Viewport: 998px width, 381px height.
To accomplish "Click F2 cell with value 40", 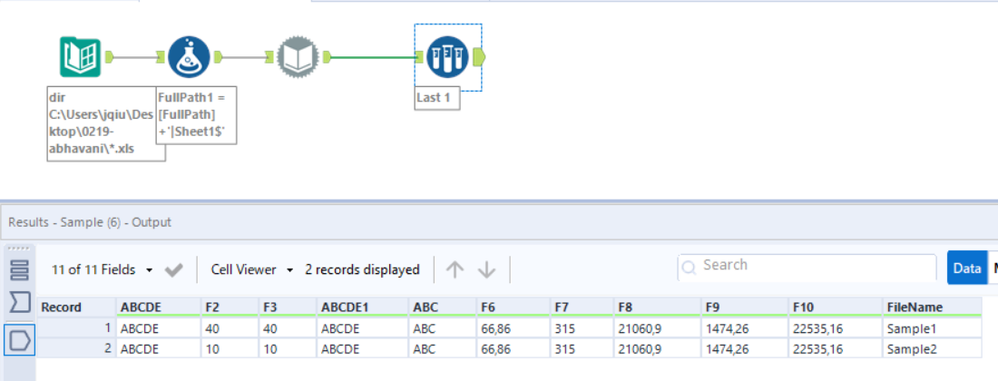I will [x=229, y=329].
